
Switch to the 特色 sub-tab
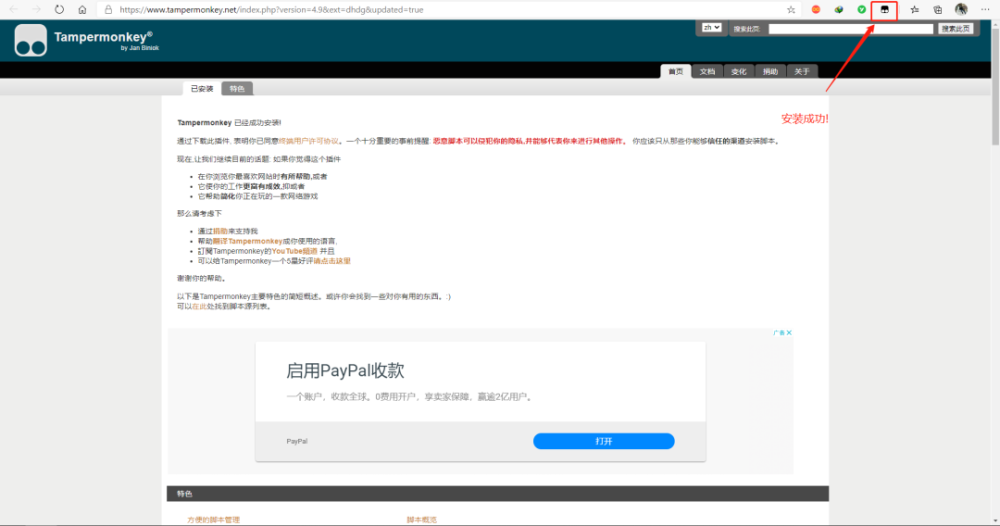pos(237,89)
